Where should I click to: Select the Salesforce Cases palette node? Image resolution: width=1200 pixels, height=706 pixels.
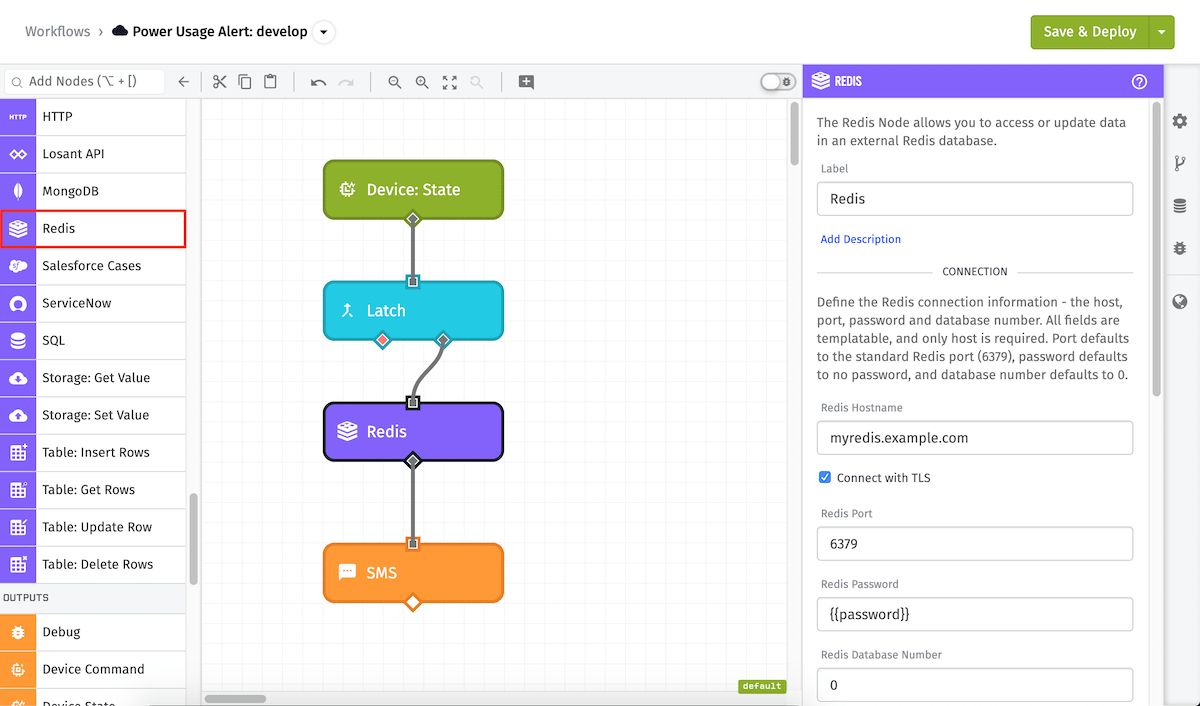click(93, 266)
